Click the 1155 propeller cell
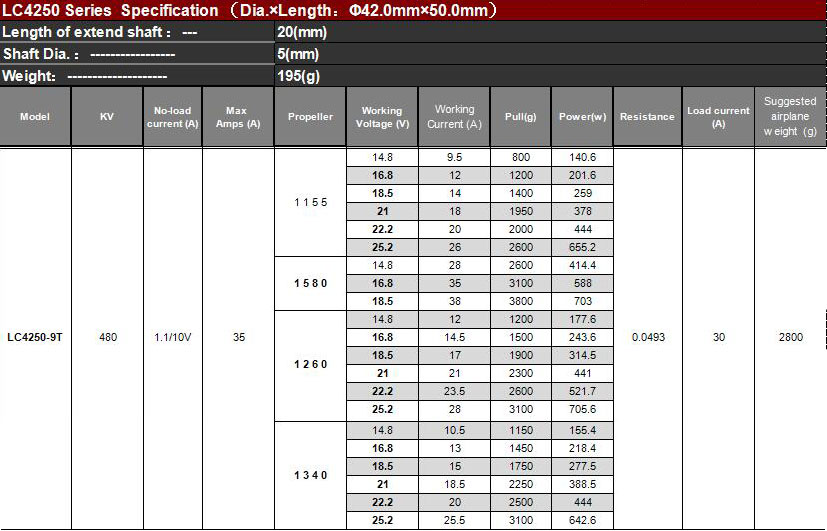This screenshot has width=827, height=531. pyautogui.click(x=311, y=202)
